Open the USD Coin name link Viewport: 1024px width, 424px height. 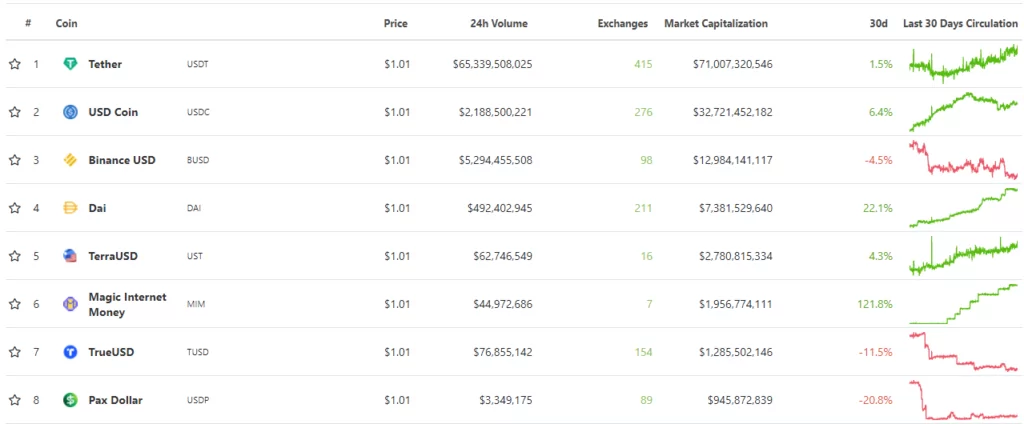pyautogui.click(x=113, y=112)
